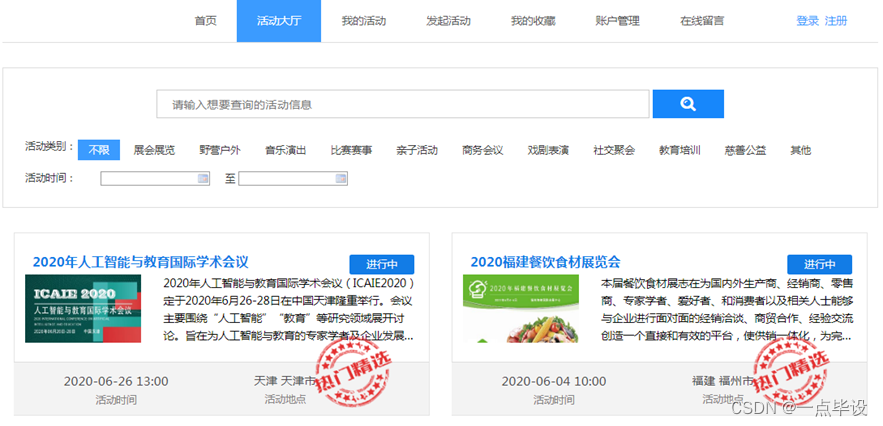Go to 首页 in the navigation bar

206,21
